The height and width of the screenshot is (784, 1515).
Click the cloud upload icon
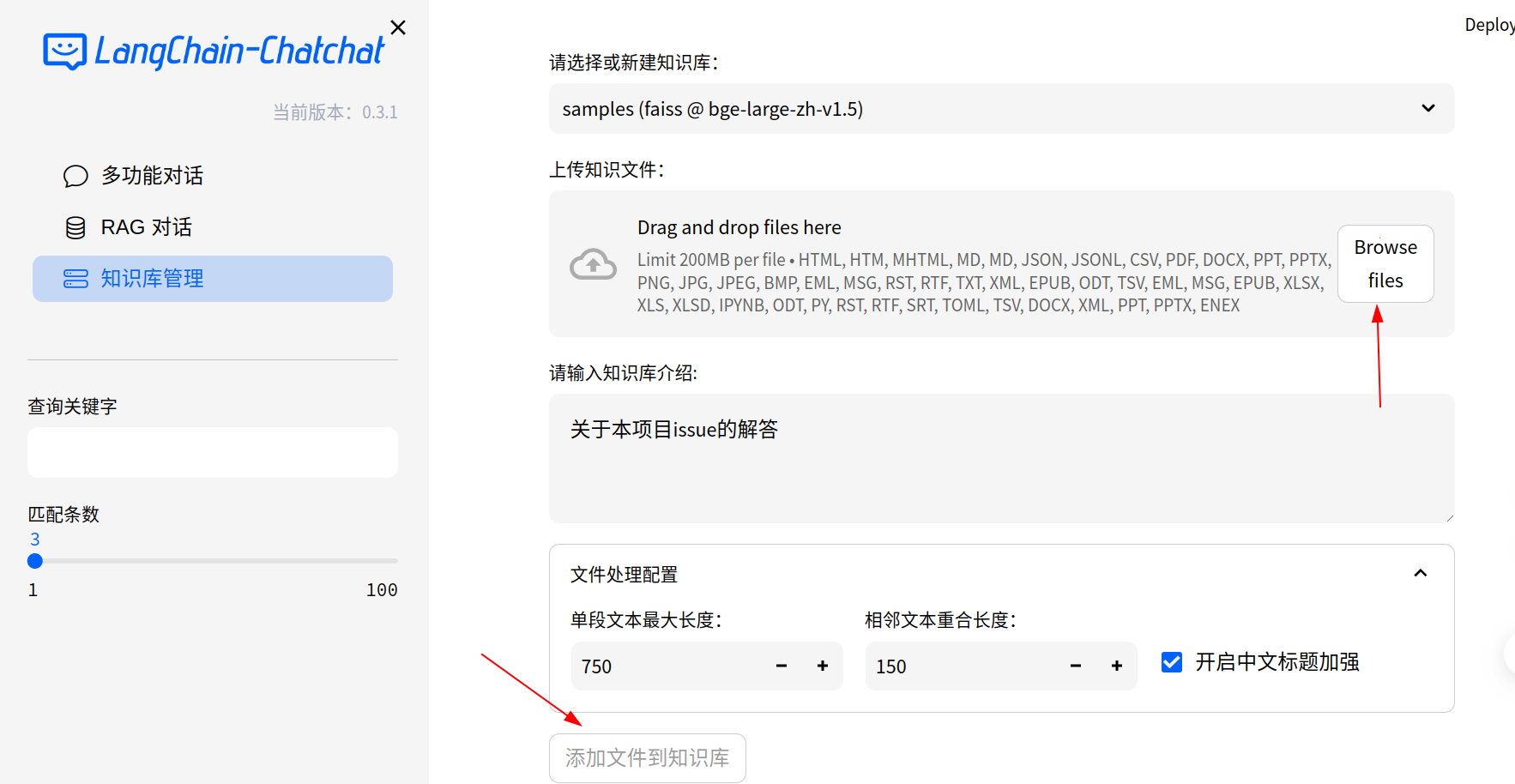click(593, 264)
